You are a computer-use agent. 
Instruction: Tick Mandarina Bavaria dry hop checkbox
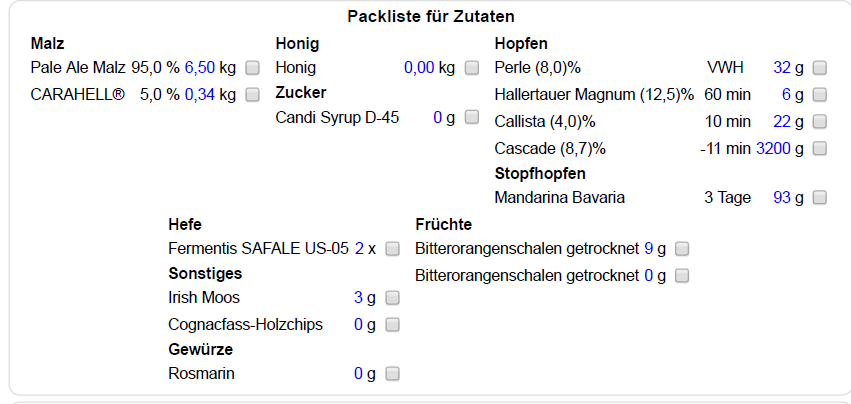pos(820,198)
